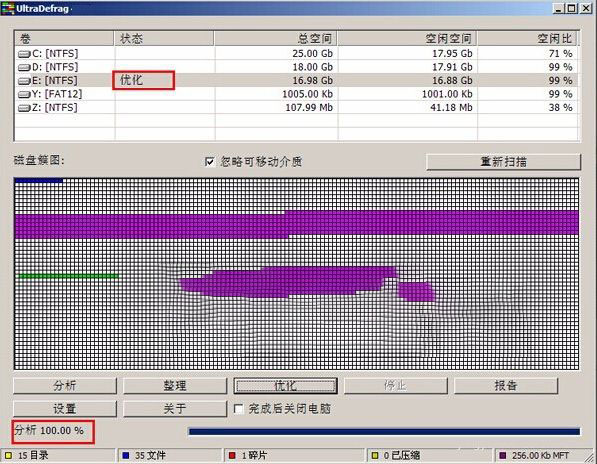Click the UltraDefrag title bar app icon

7,8
